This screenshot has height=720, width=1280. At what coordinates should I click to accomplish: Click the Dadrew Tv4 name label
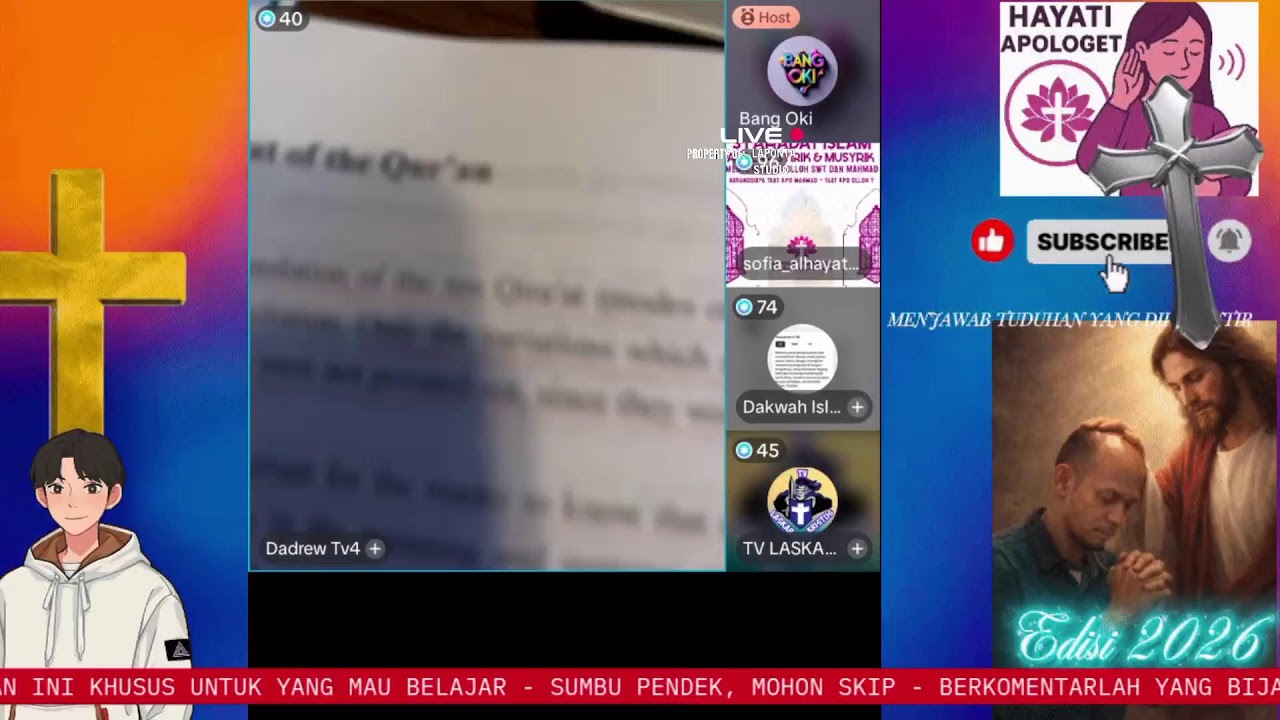point(312,548)
